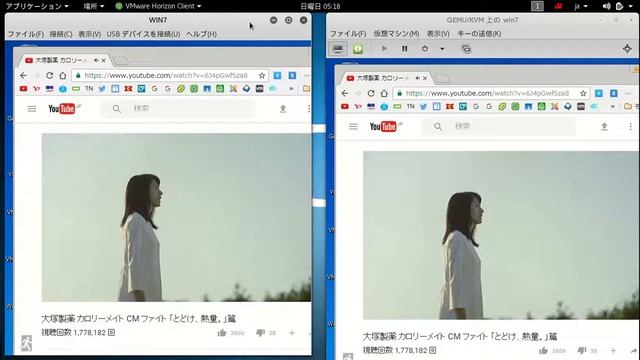Open ヘルプ(H) menu in WIN7 window
The image size is (640, 360).
(201, 34)
